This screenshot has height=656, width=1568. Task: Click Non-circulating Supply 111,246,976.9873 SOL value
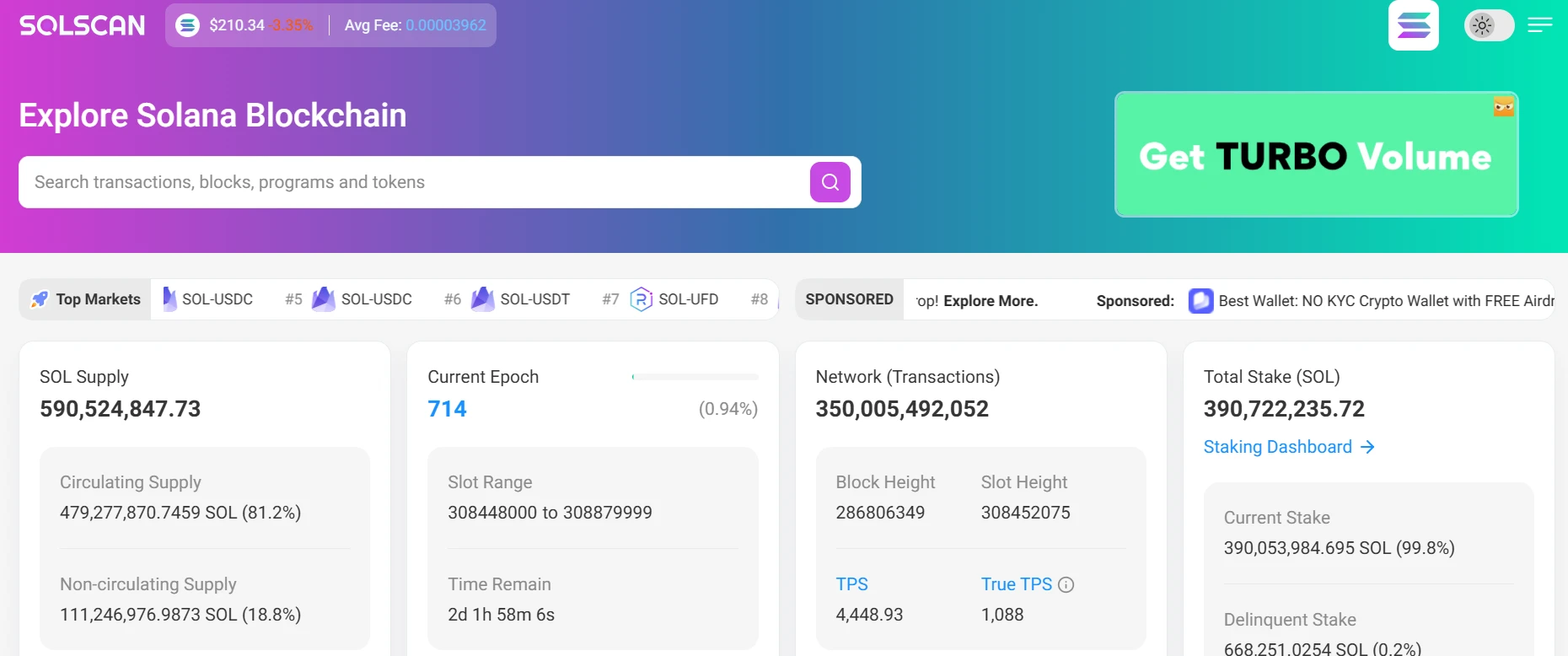(x=180, y=615)
